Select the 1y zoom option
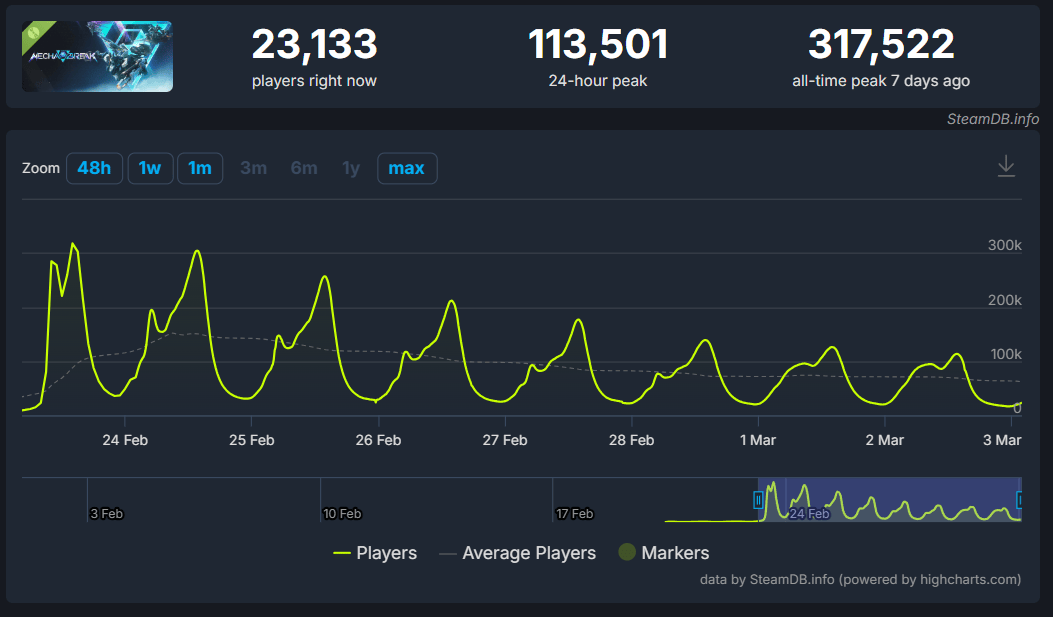The height and width of the screenshot is (617, 1053). pyautogui.click(x=351, y=168)
